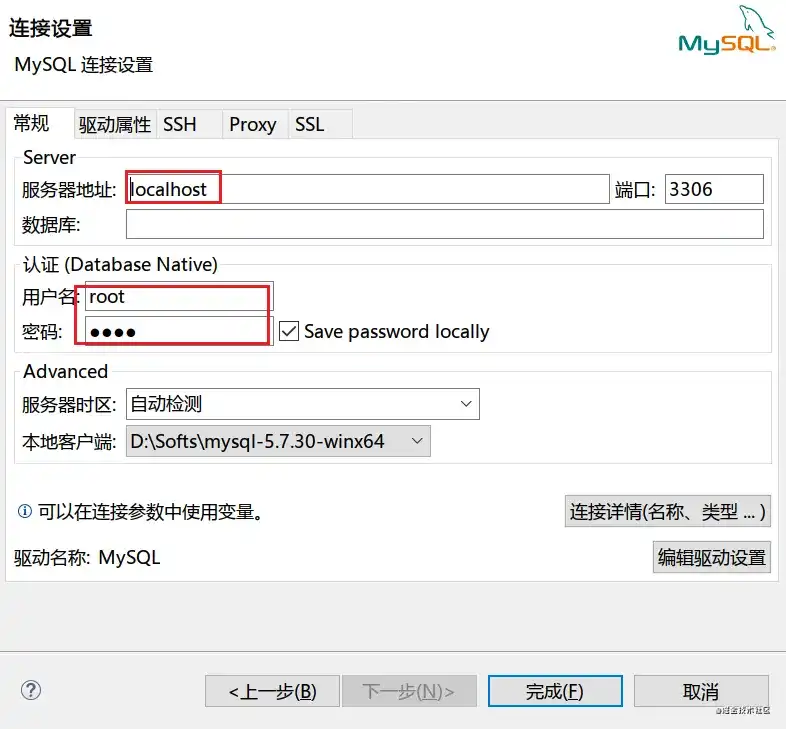
Task: Open the 本地客户端 dropdown arrow
Action: (417, 441)
